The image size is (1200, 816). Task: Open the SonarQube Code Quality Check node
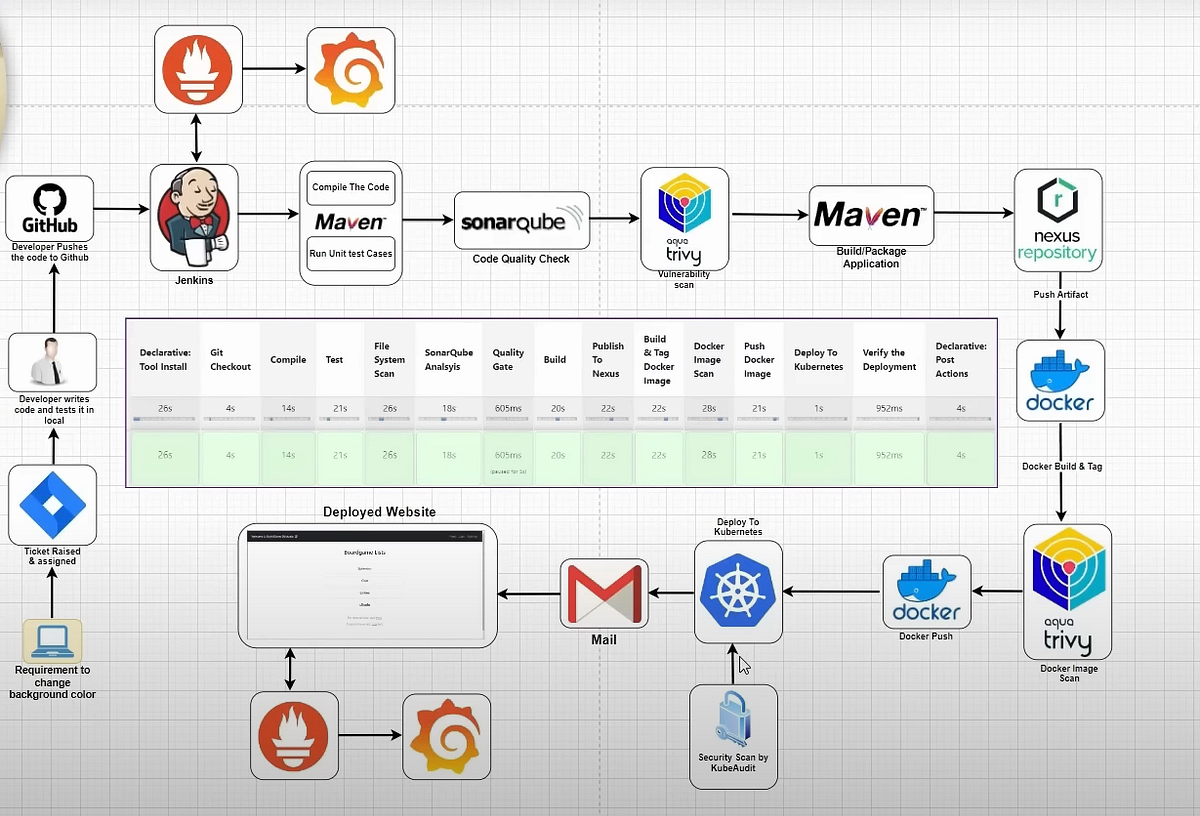521,222
